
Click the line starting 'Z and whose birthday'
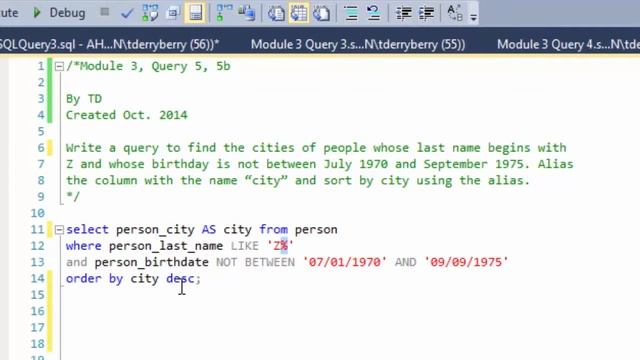319,164
